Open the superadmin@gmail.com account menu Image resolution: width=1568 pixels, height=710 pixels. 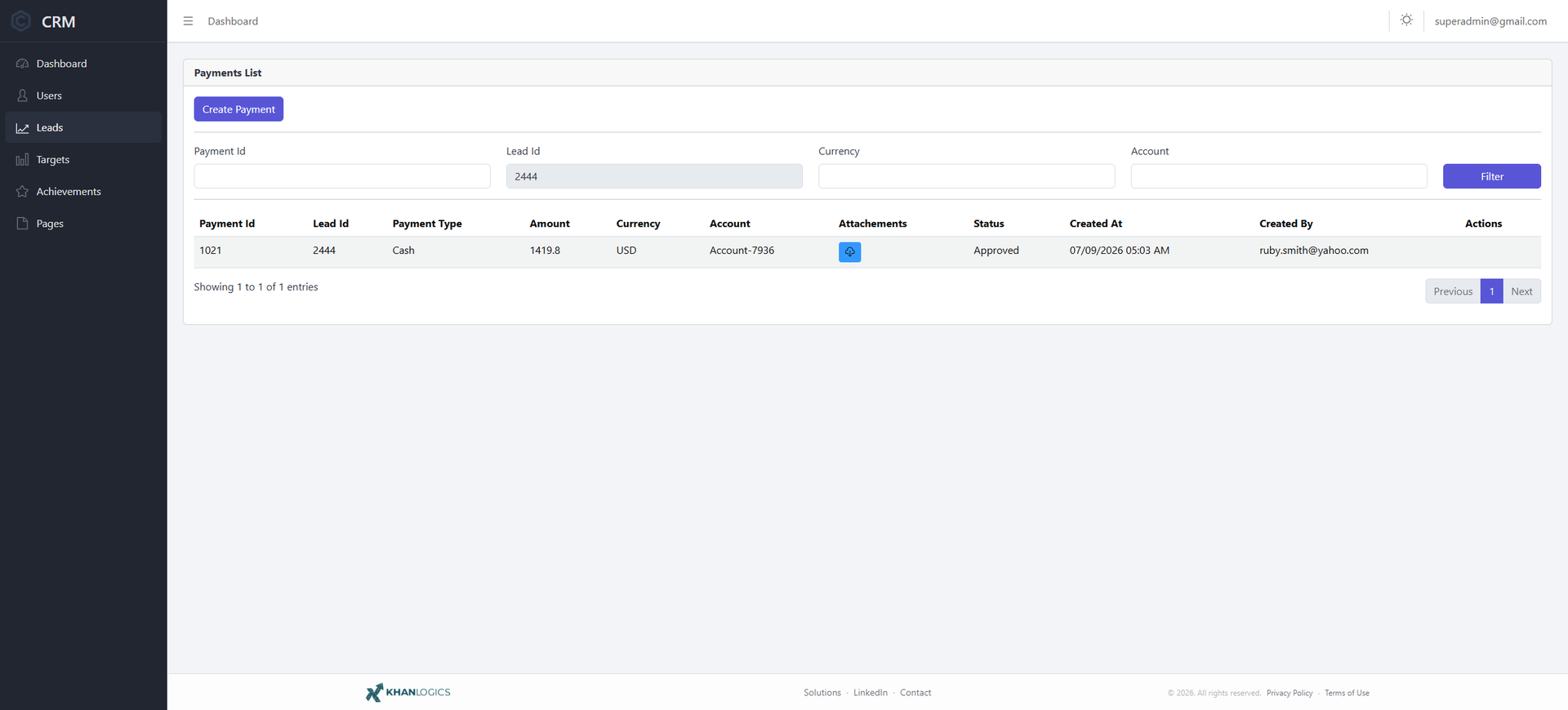point(1490,21)
